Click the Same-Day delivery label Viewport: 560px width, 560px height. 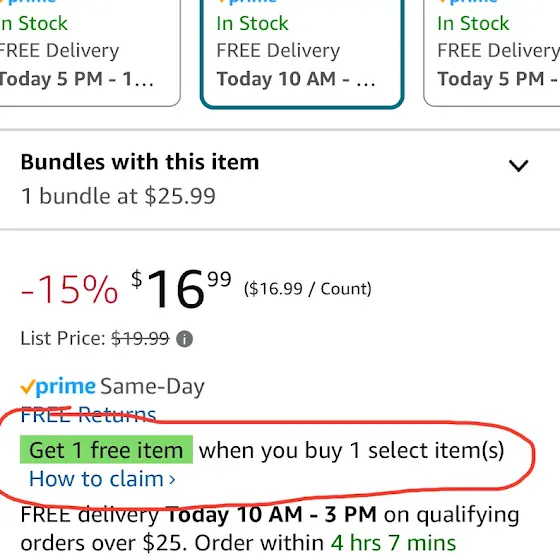coord(152,387)
